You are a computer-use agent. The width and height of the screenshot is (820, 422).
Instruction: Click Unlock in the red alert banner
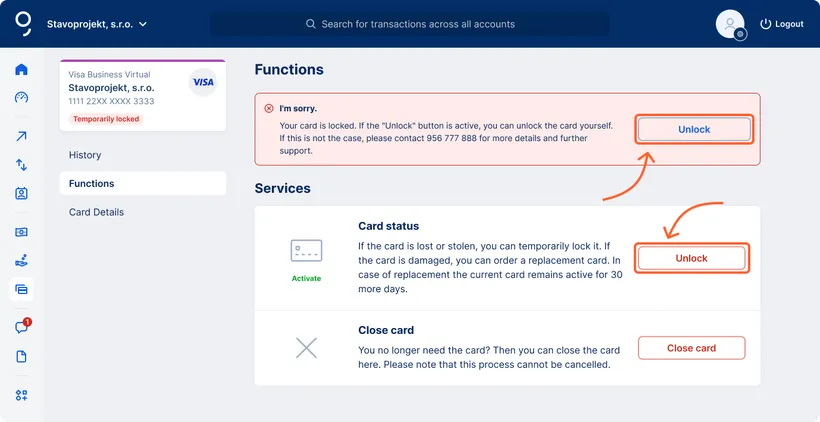click(x=694, y=129)
